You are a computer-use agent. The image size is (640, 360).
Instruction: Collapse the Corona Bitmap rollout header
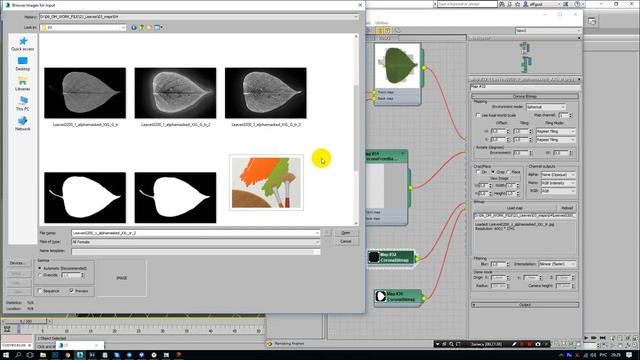tap(525, 96)
